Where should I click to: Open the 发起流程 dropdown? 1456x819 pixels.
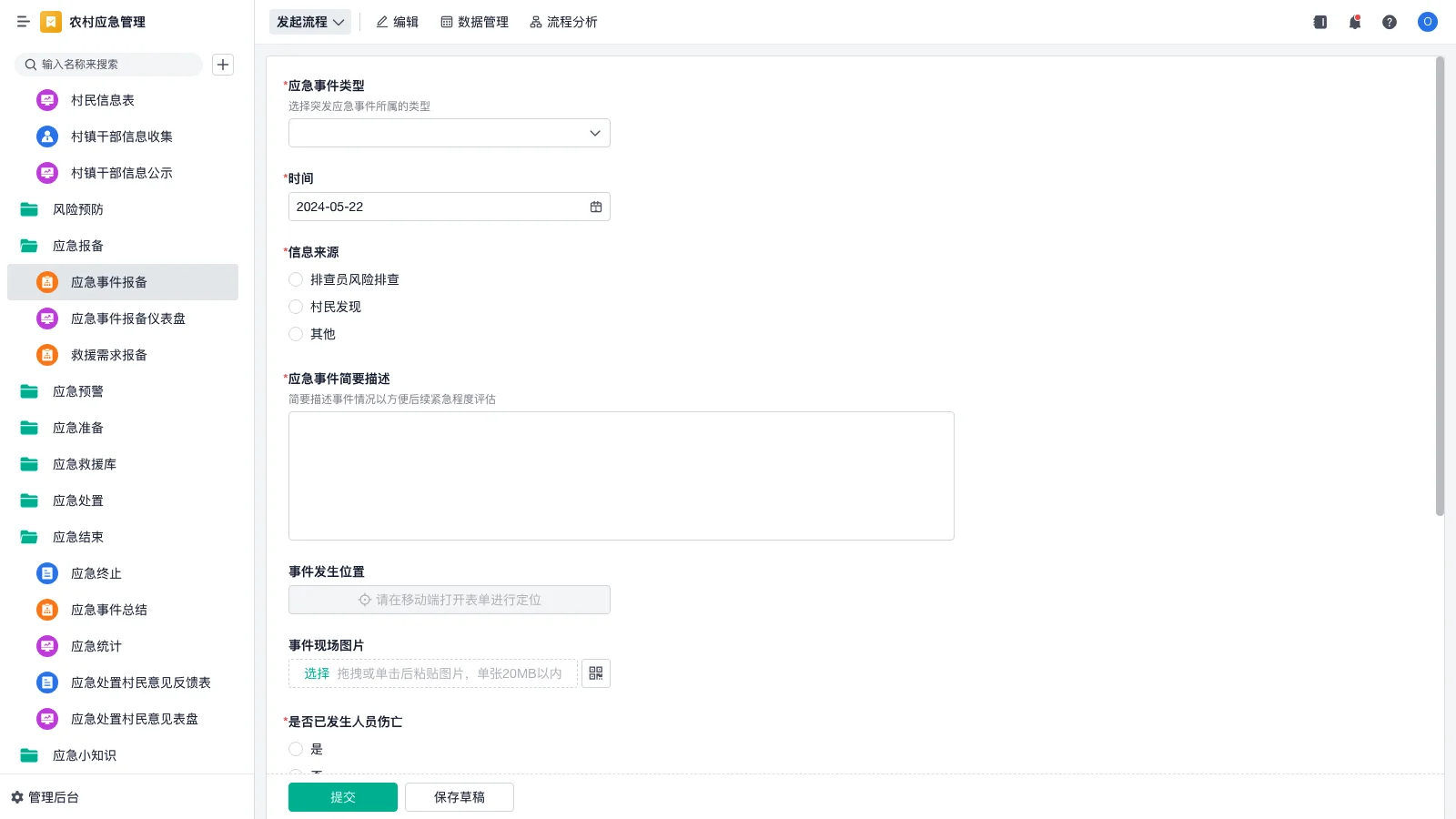[310, 22]
